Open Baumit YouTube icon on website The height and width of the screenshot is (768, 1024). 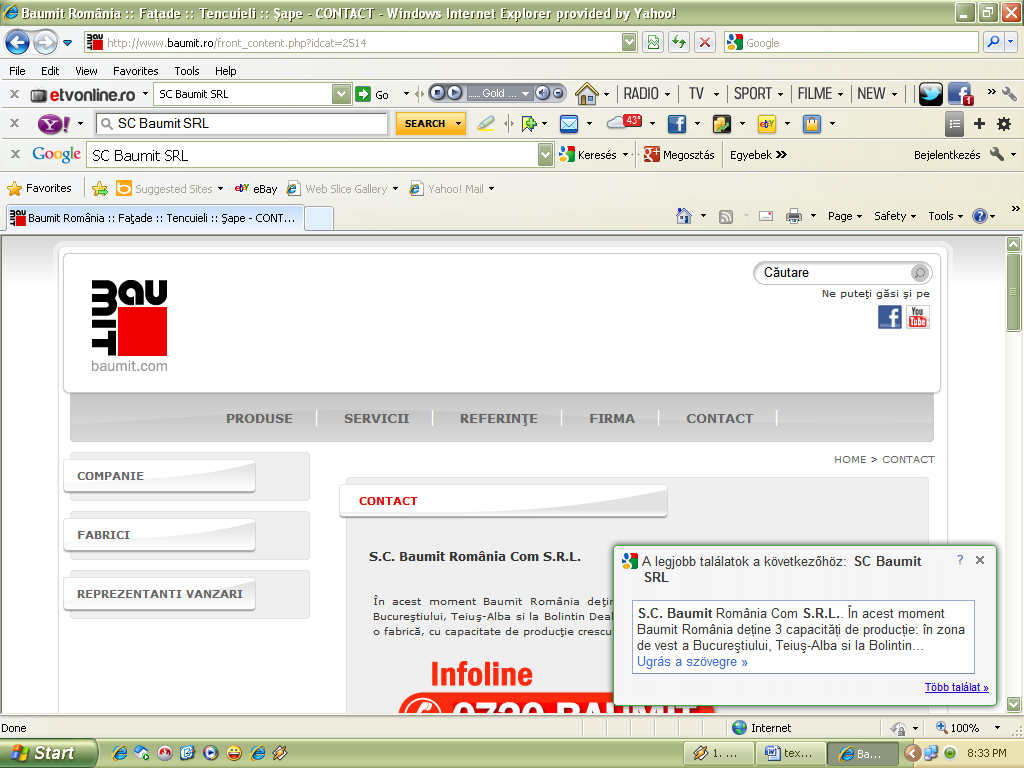(x=918, y=317)
